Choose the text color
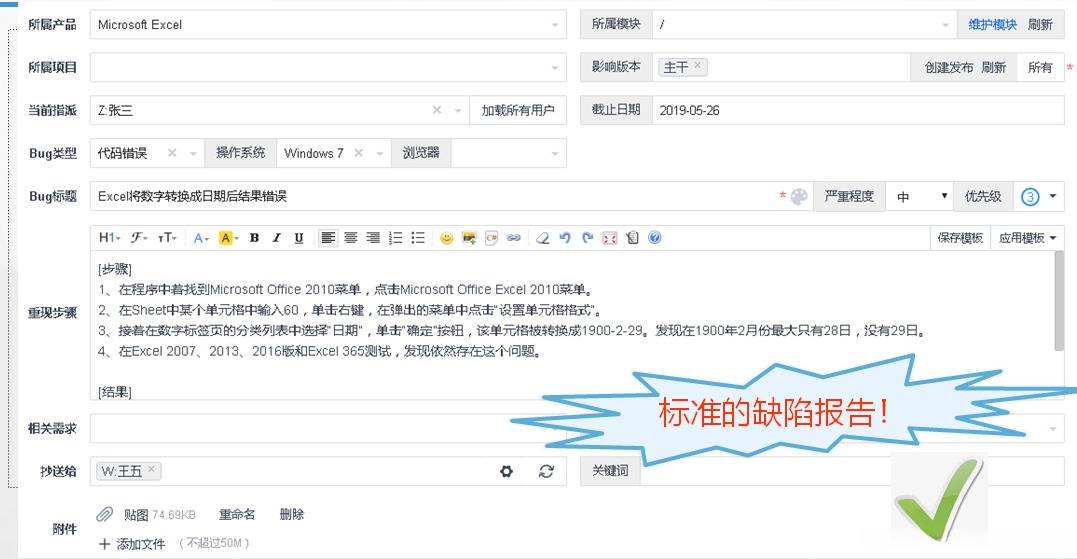This screenshot has width=1077, height=559. click(x=201, y=238)
